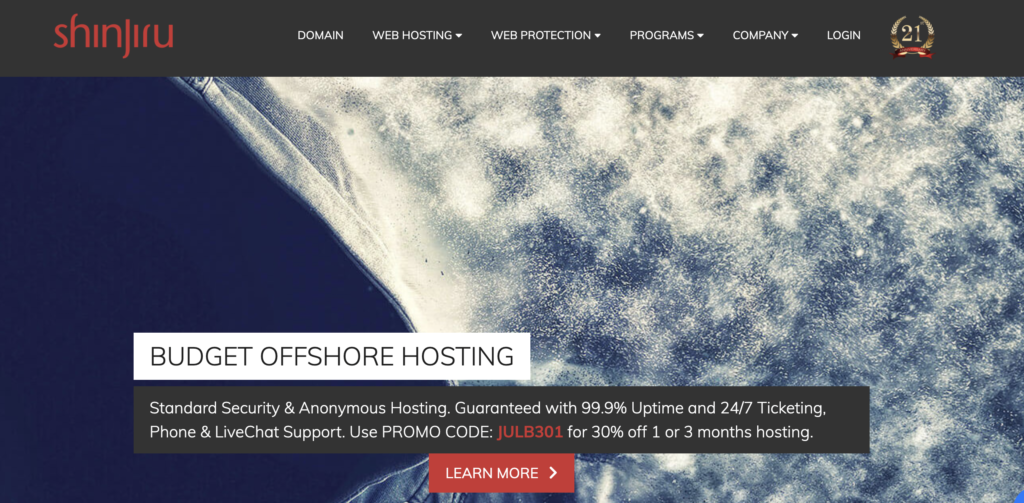
Task: Click the red LEARN MORE button
Action: tap(502, 473)
